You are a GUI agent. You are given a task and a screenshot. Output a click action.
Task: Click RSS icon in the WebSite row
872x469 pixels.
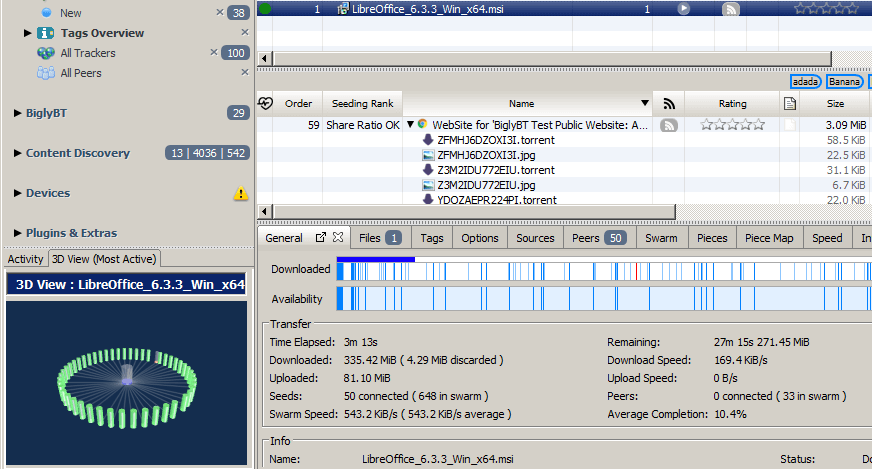(x=669, y=125)
